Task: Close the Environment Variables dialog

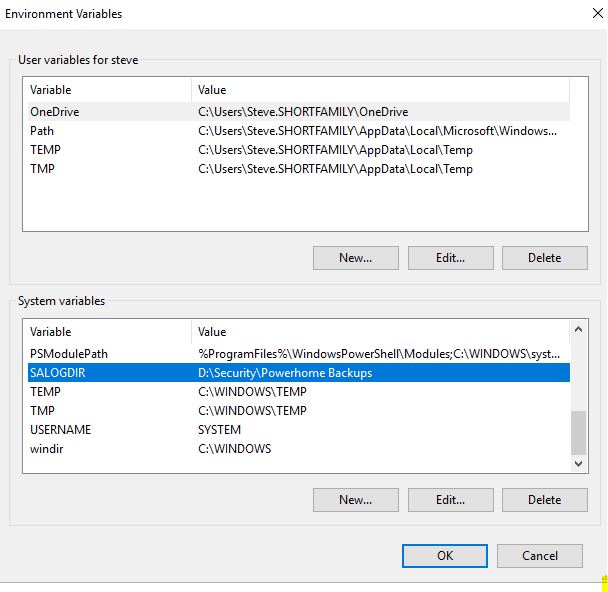Action: [x=598, y=13]
